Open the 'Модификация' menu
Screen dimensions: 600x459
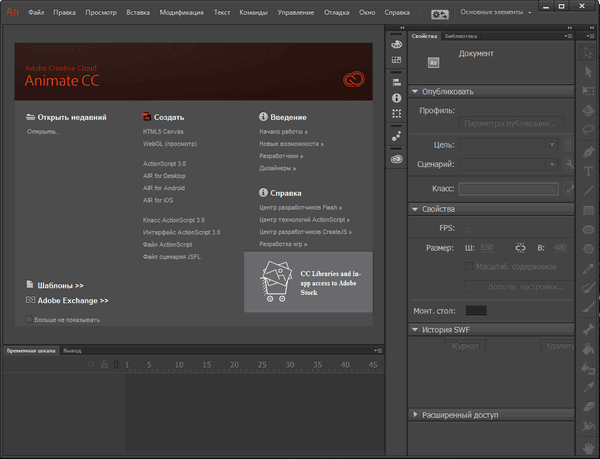pos(181,13)
